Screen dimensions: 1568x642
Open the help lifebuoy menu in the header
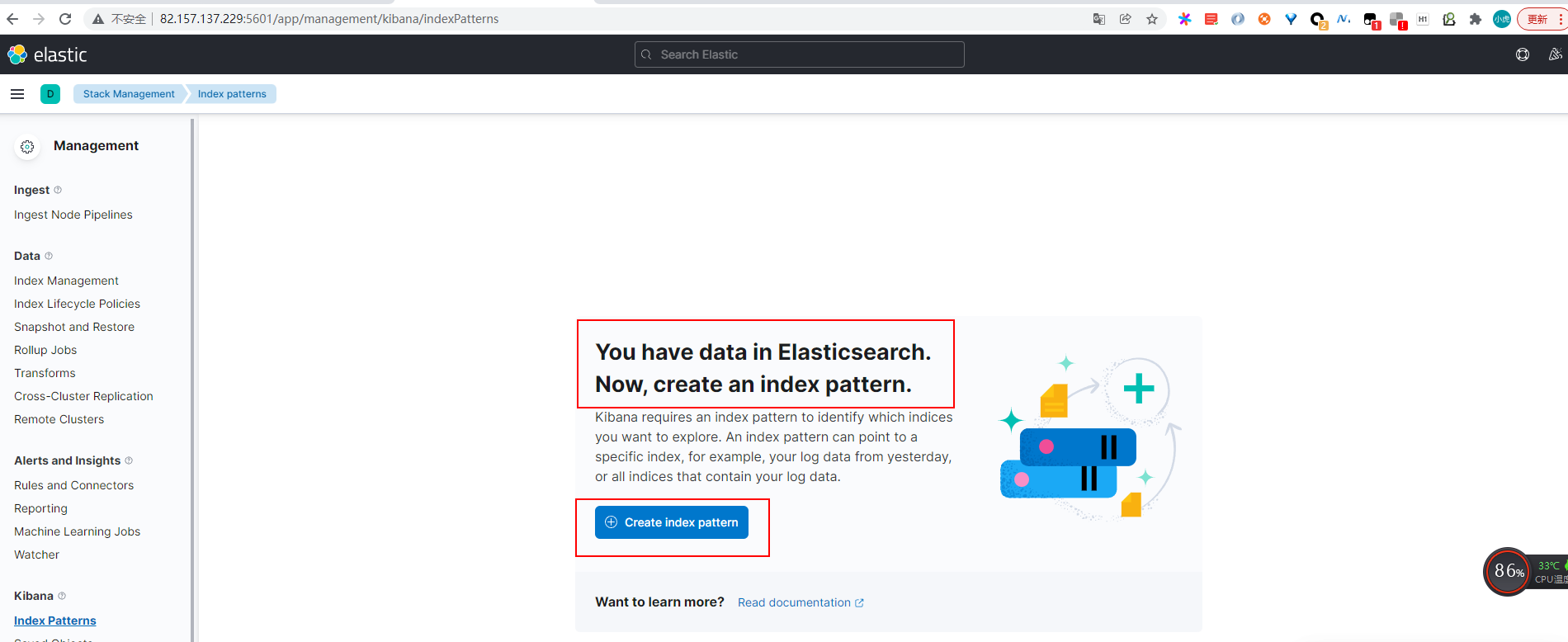coord(1523,54)
